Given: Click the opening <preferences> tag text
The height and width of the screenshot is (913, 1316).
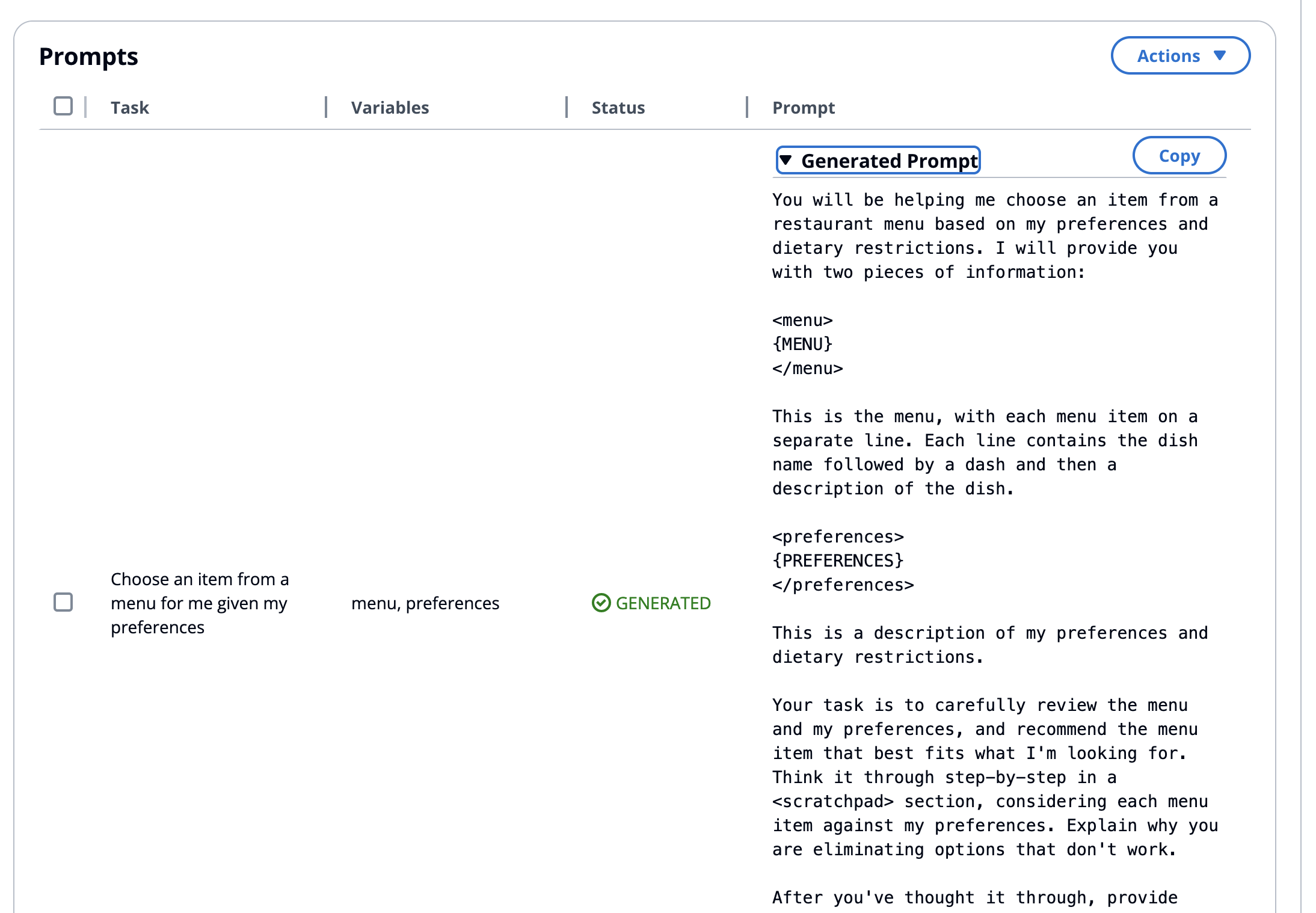Looking at the screenshot, I should 838,536.
